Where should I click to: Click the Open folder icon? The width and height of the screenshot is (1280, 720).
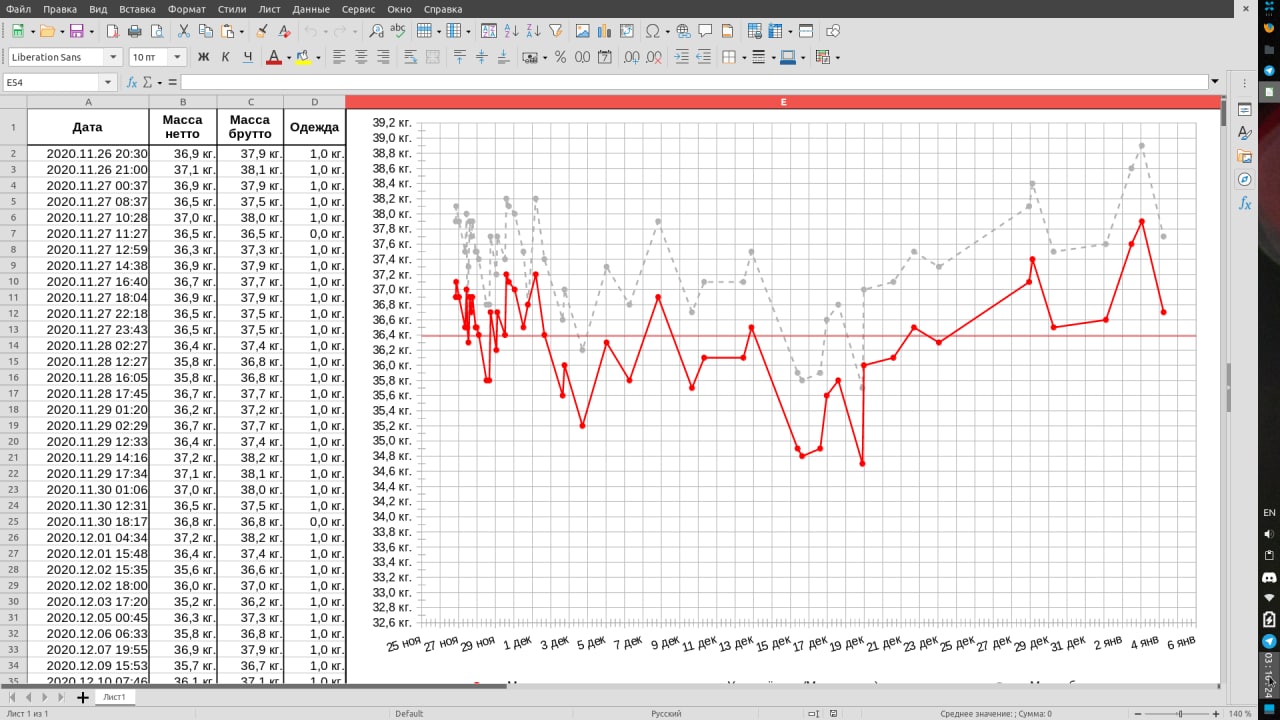coord(46,31)
